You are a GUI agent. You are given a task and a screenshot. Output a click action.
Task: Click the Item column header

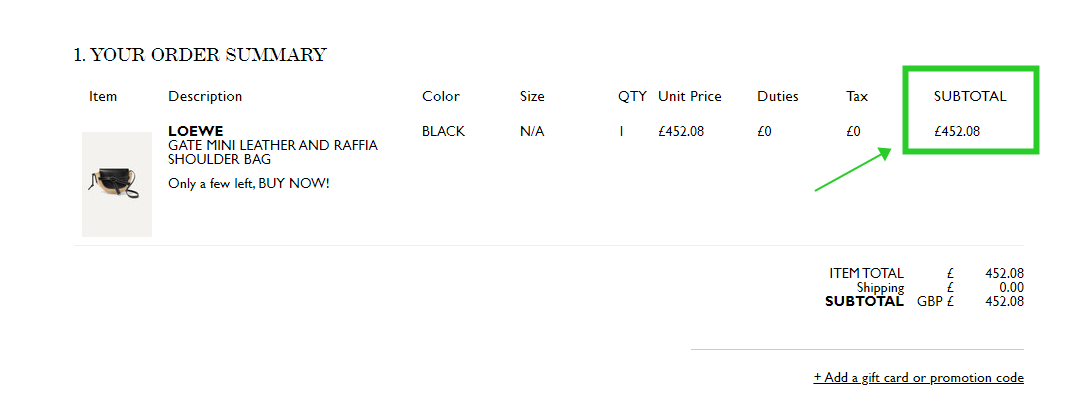[x=103, y=96]
